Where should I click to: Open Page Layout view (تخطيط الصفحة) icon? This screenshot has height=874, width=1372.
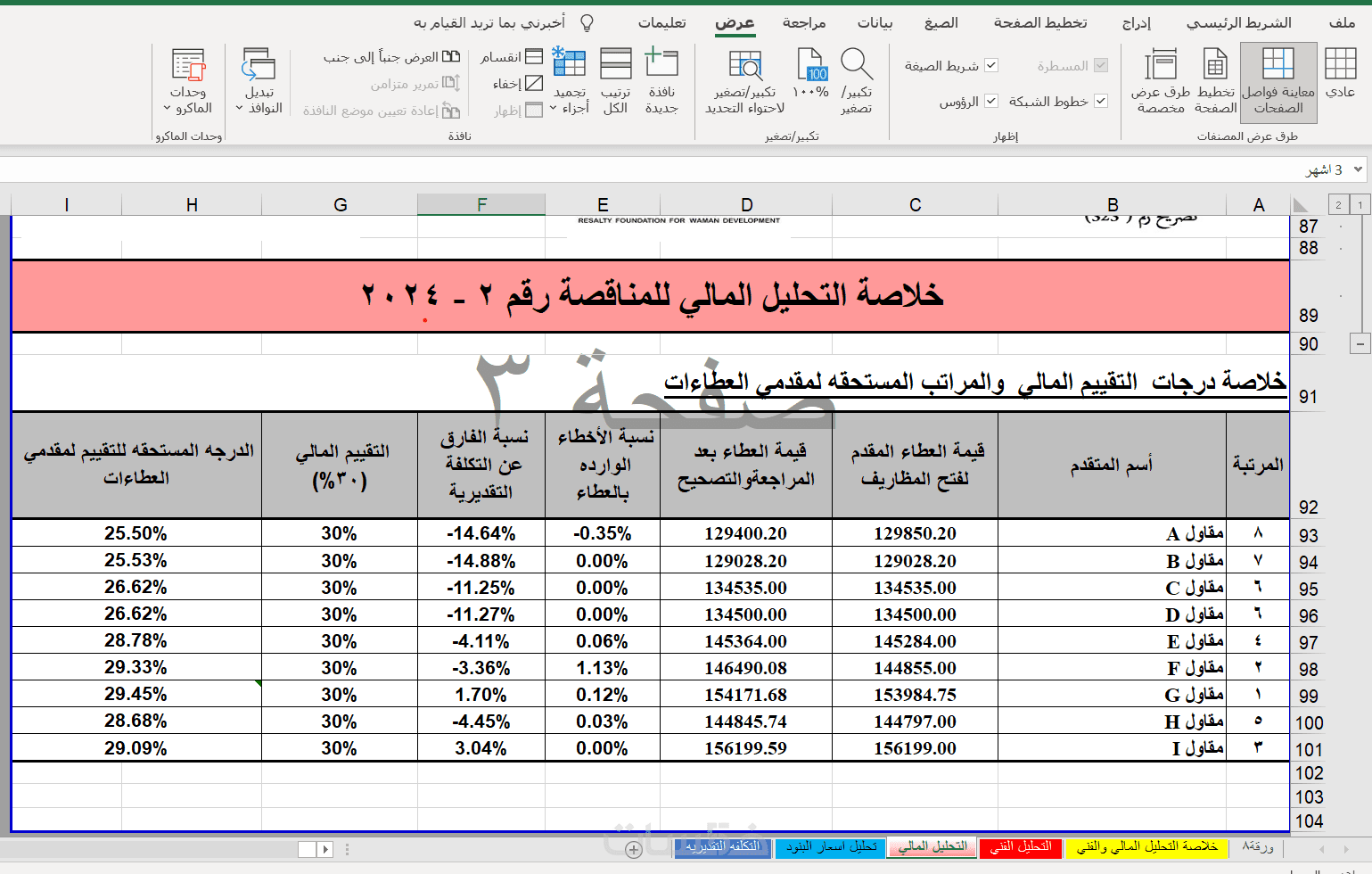tap(1216, 65)
